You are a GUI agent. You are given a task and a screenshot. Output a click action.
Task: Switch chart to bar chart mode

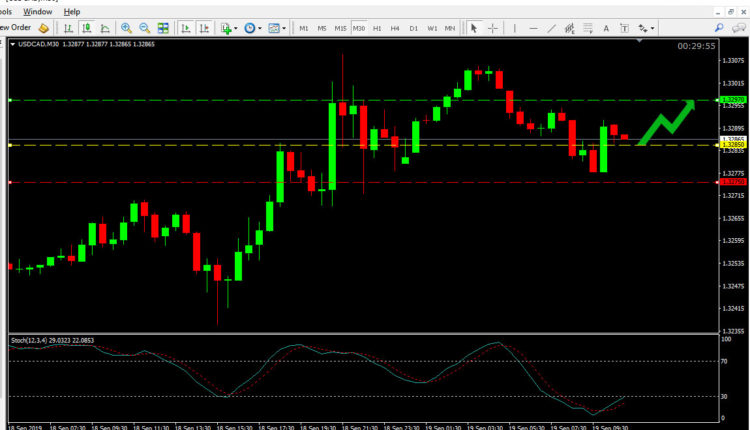pyautogui.click(x=69, y=28)
